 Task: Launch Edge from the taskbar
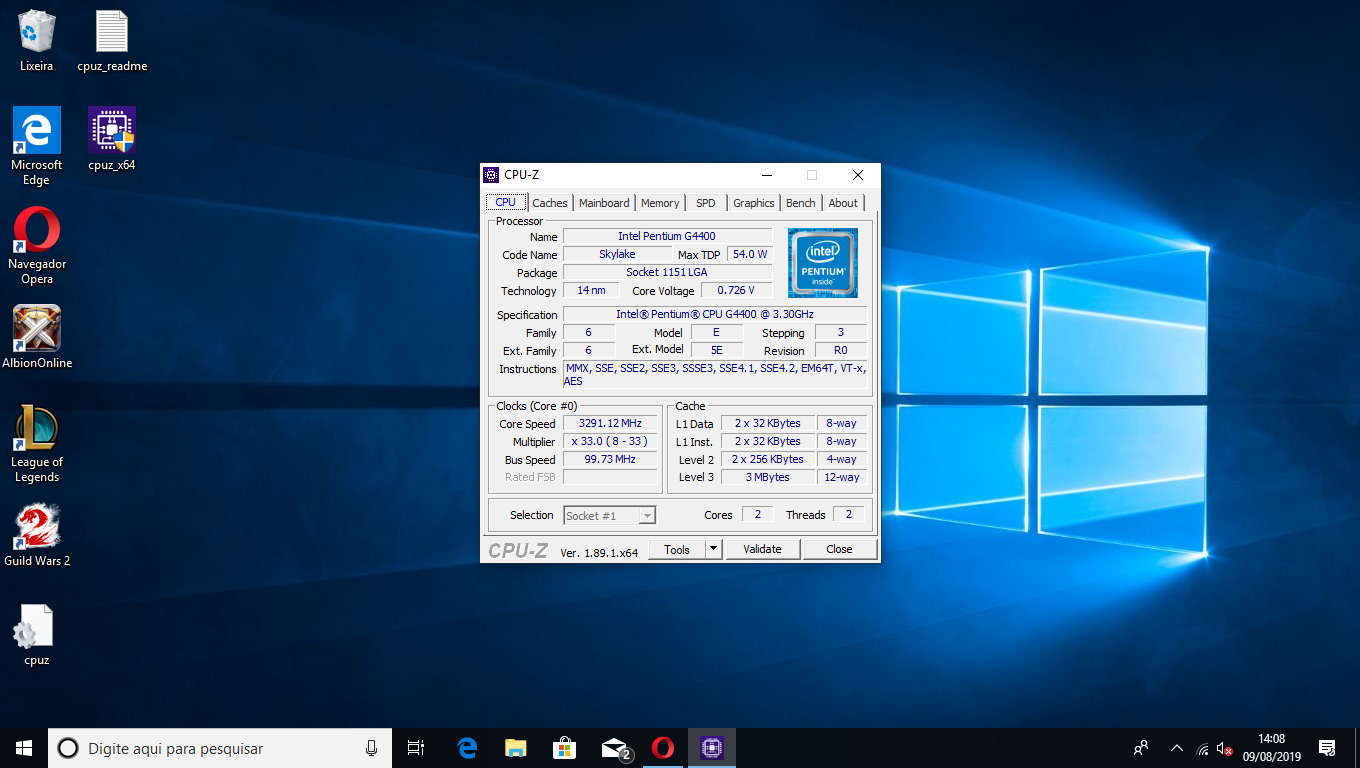click(467, 748)
